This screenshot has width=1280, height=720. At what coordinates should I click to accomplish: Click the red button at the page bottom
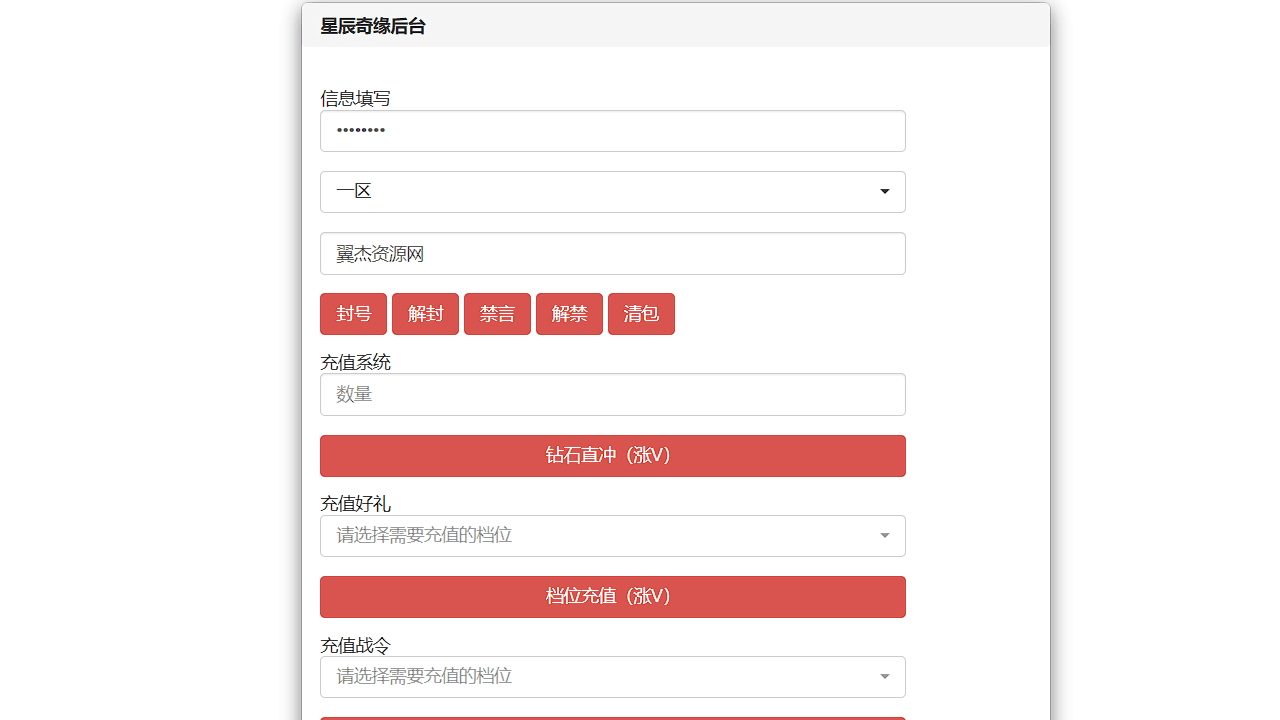pos(612,718)
